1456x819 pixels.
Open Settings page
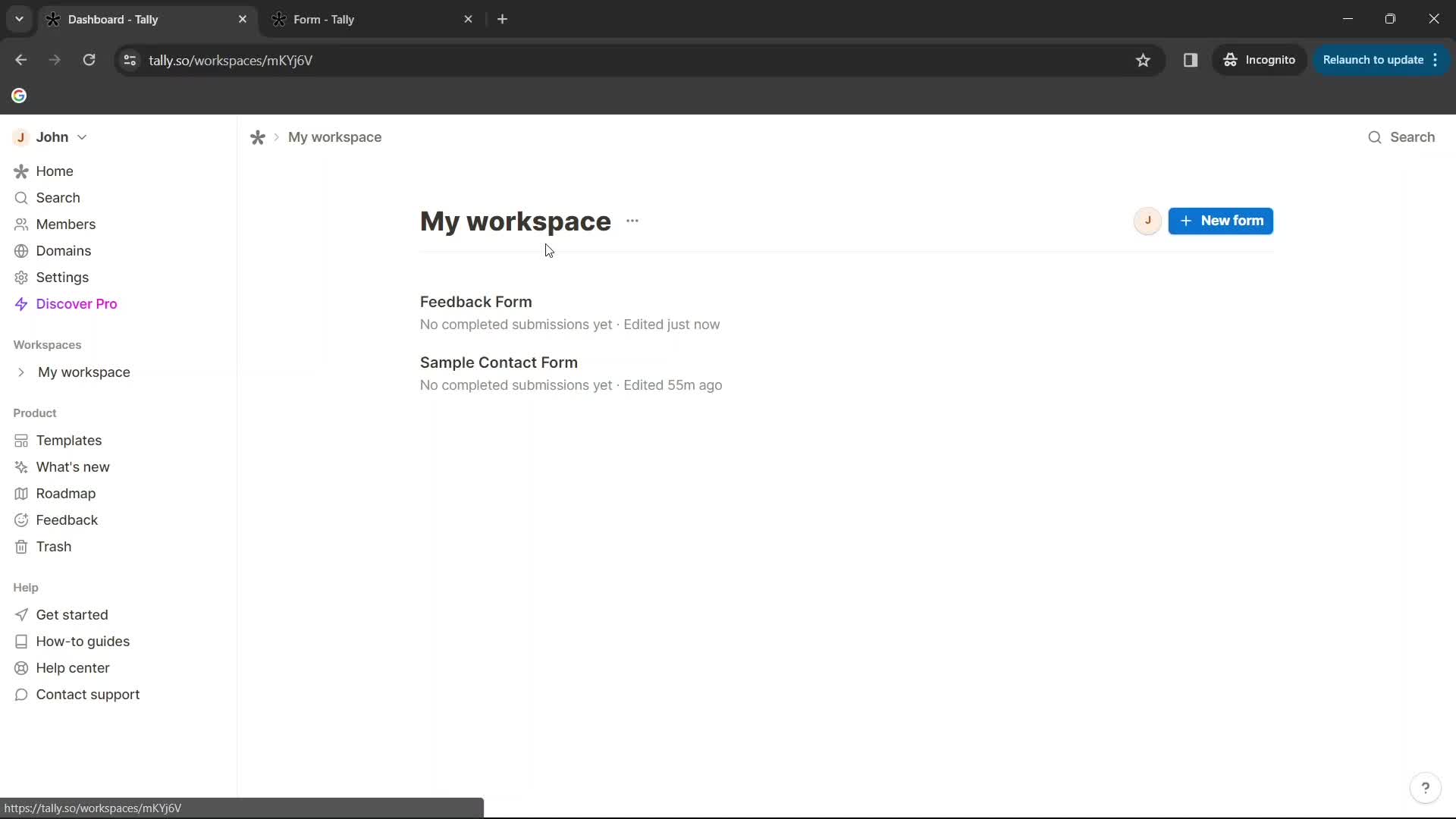click(62, 277)
